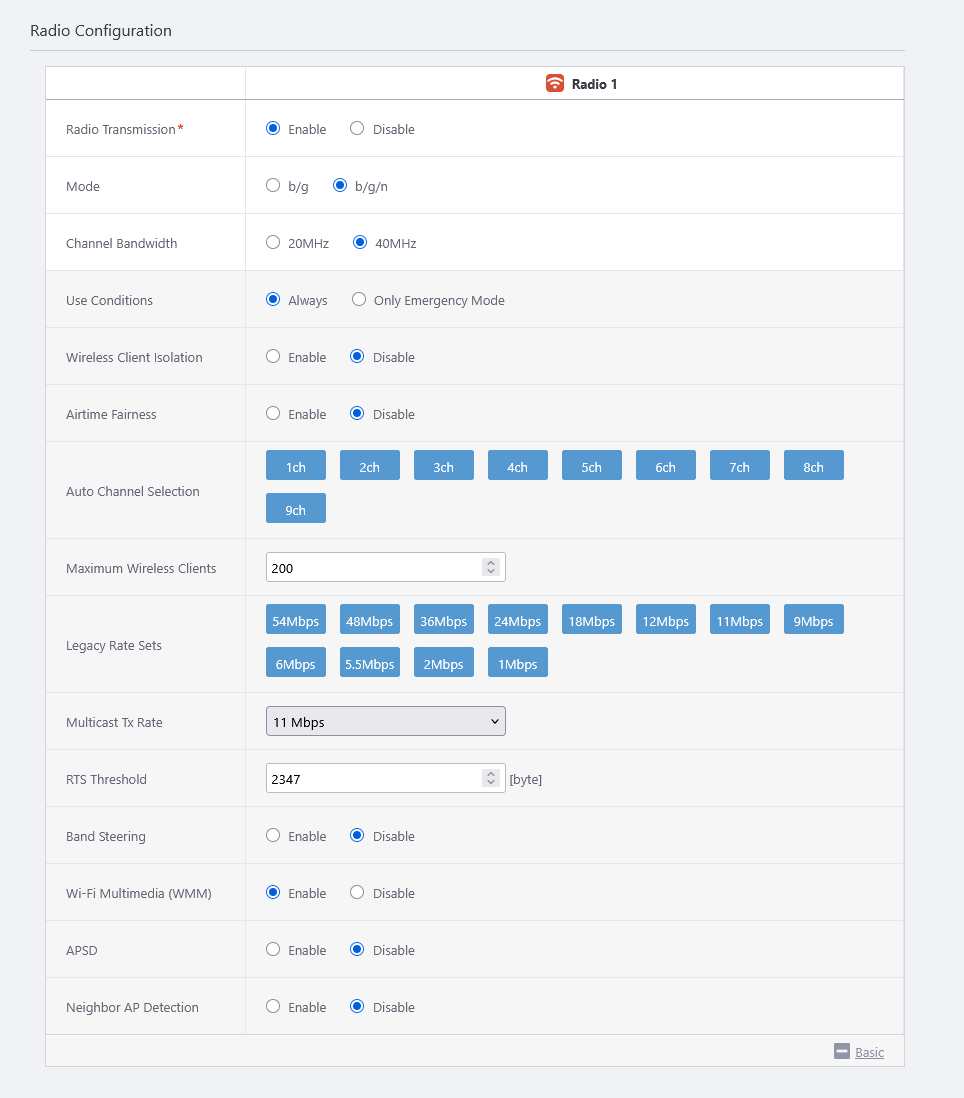This screenshot has height=1098, width=964.
Task: Disable Wi-Fi Multimedia (WMM)
Action: (357, 893)
